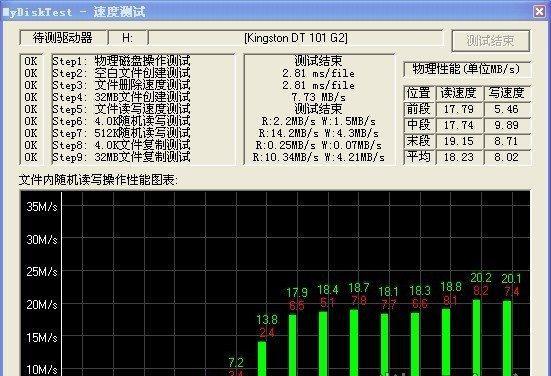The image size is (551, 376).
Task: Click the 7.73 MB/s result
Action: pos(318,97)
